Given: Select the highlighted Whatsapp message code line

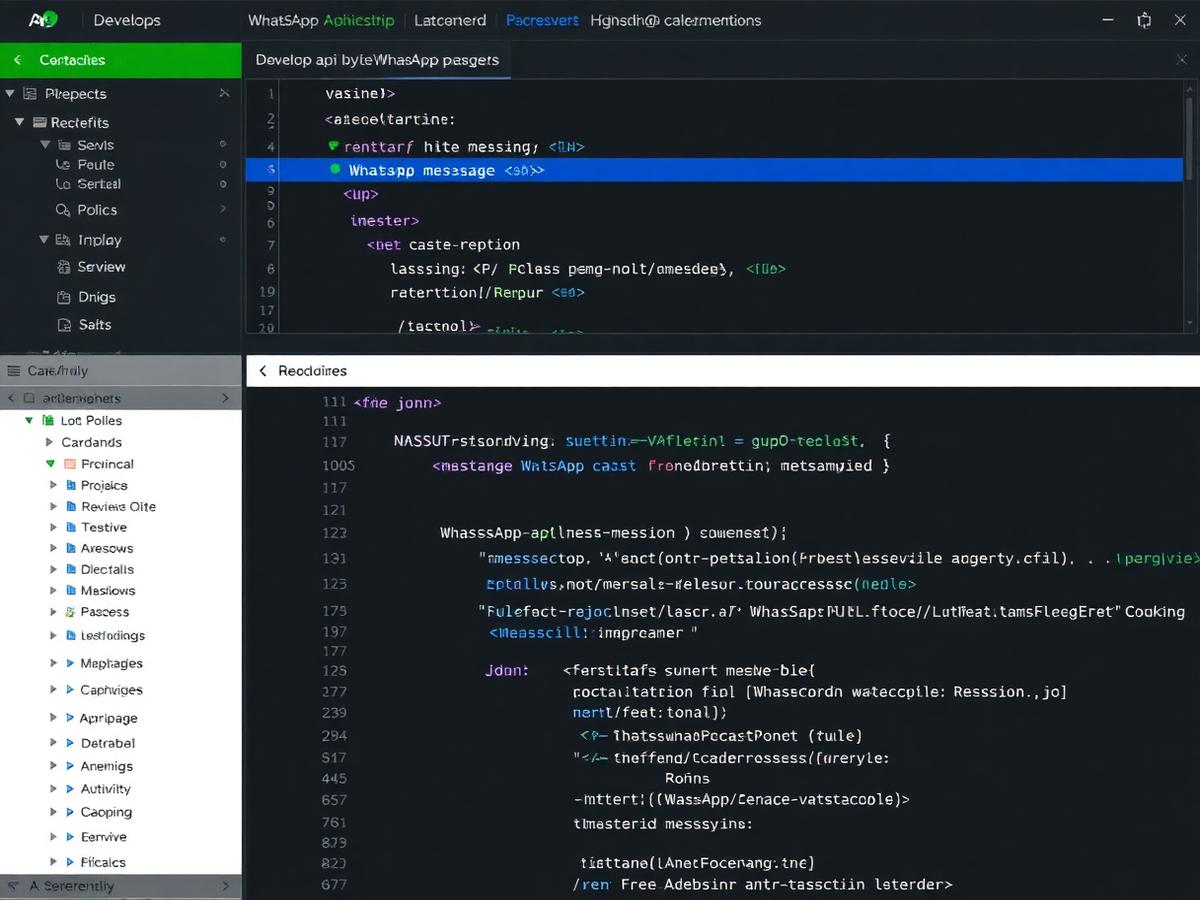Looking at the screenshot, I should (714, 170).
